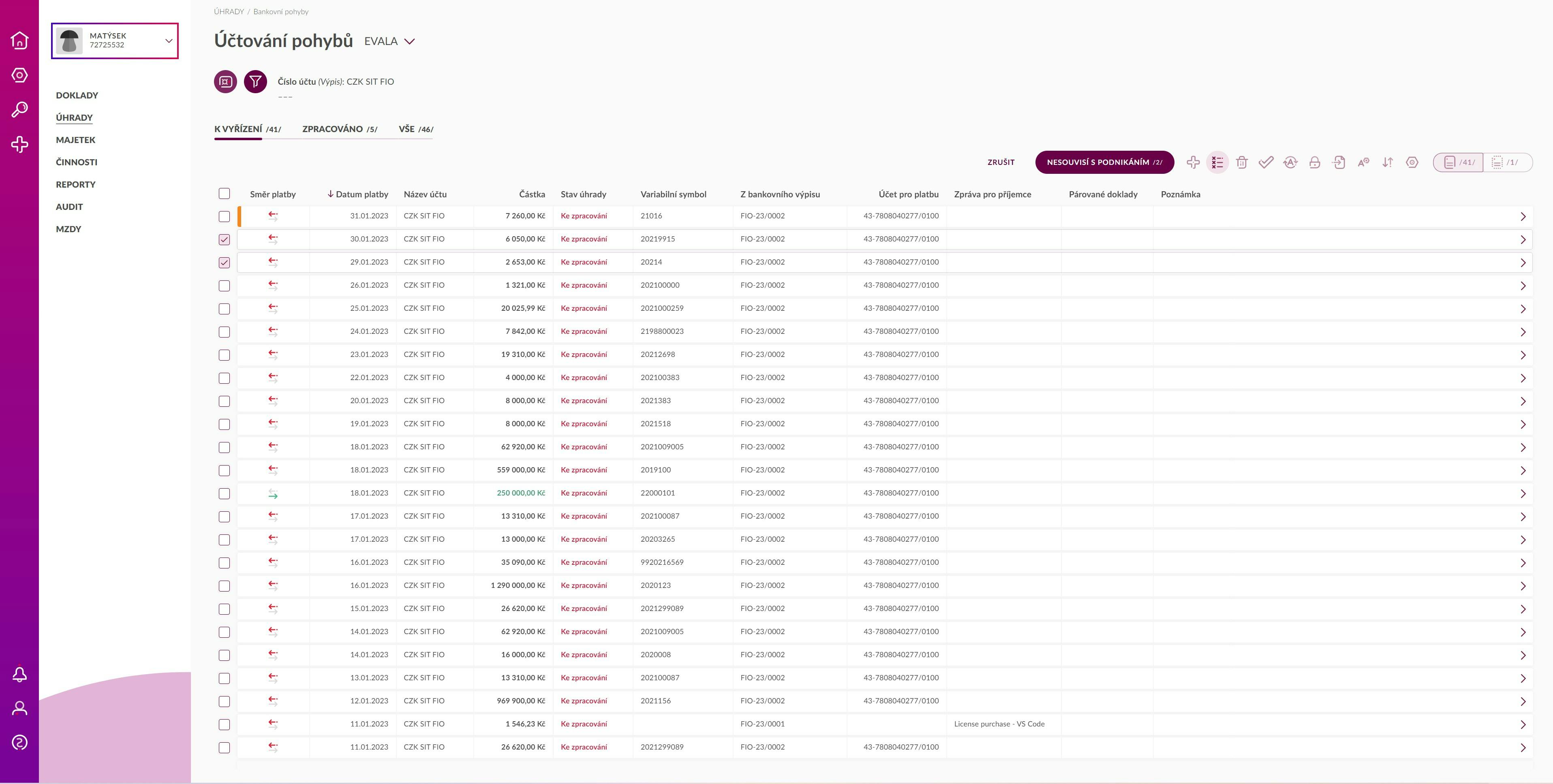This screenshot has width=1553, height=784.
Task: Open the REPORTY menu section
Action: [x=75, y=184]
